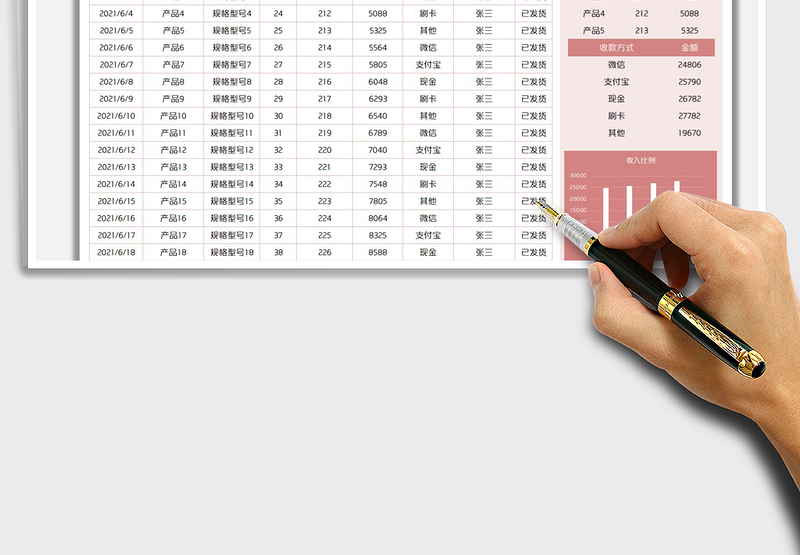This screenshot has width=800, height=555.
Task: Click the 金额 header in summary panel
Action: pos(689,47)
